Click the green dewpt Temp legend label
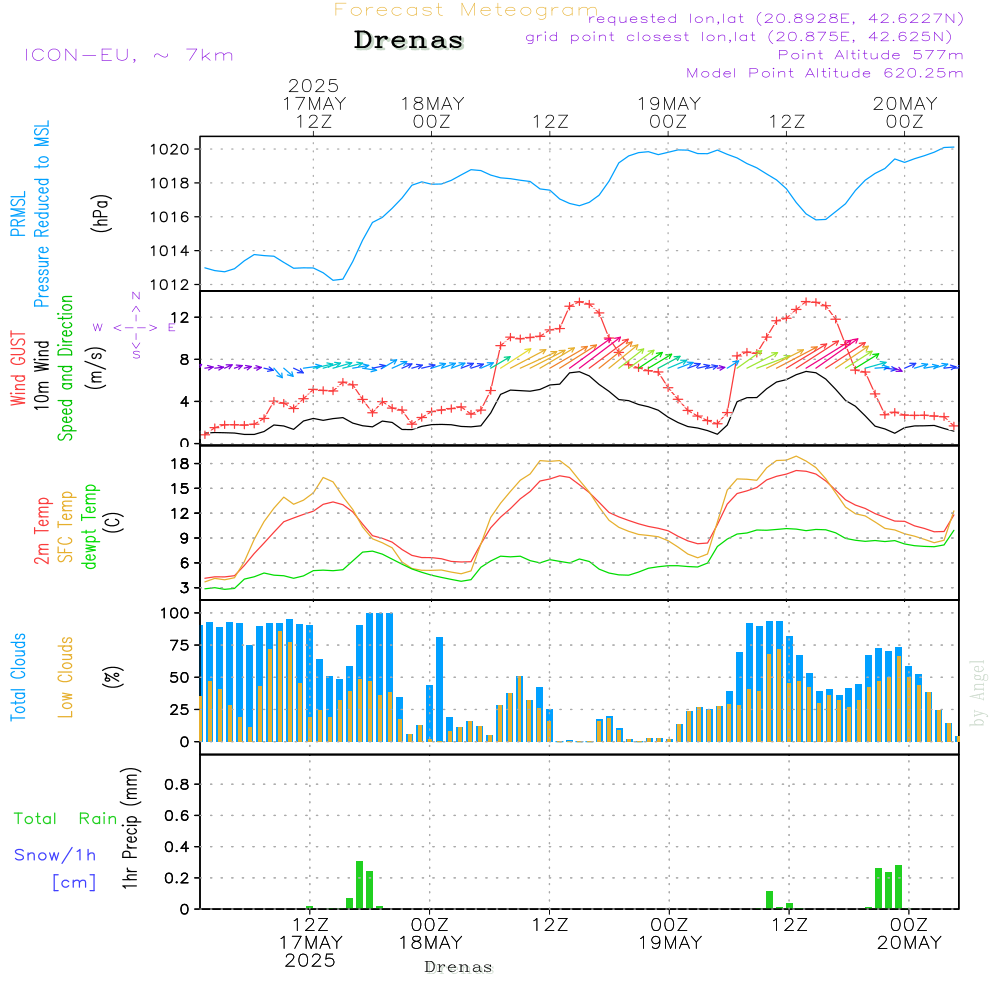This screenshot has height=1000, width=1000. click(x=91, y=526)
